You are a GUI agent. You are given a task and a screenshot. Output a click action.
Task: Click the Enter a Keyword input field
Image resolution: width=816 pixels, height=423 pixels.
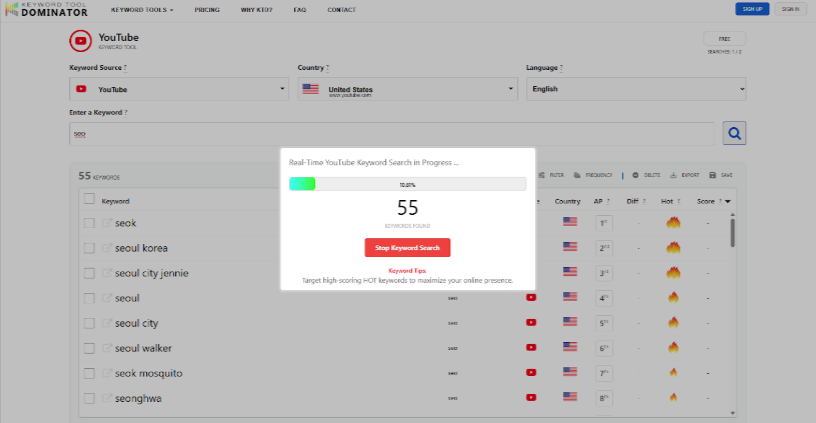click(392, 134)
